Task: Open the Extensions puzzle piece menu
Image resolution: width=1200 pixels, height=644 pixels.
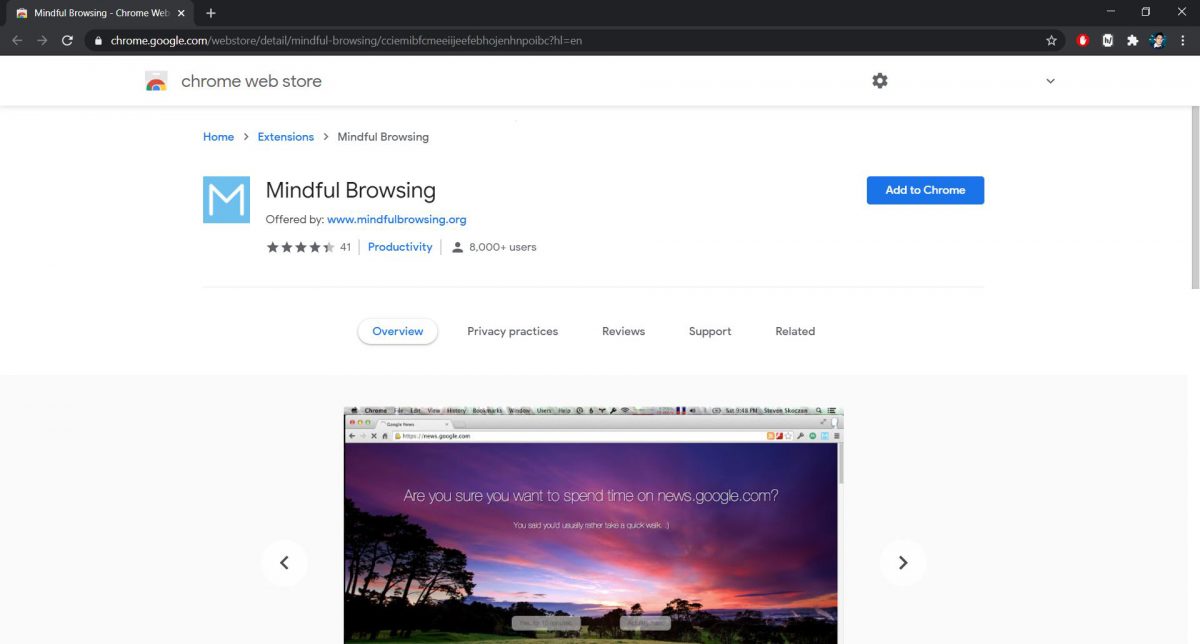Action: (x=1132, y=41)
